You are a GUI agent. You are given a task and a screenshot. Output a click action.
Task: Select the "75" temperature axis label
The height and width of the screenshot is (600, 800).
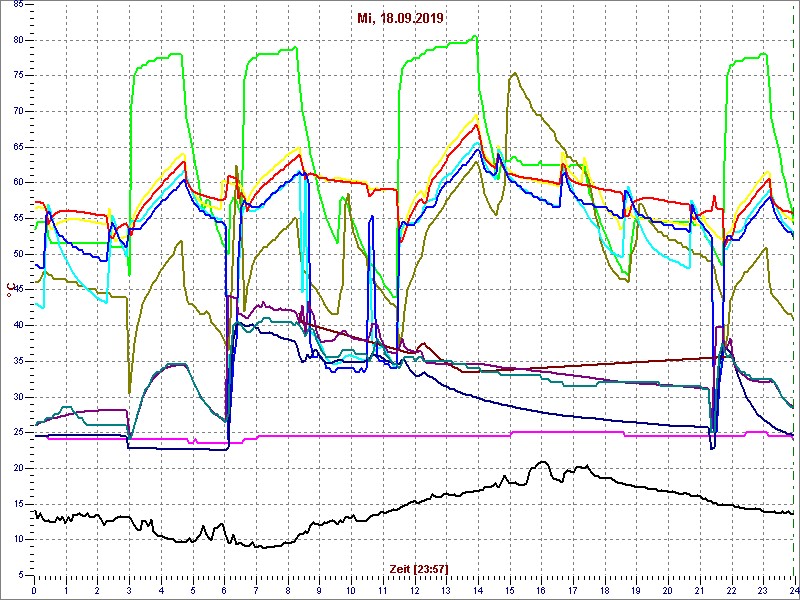coord(18,76)
